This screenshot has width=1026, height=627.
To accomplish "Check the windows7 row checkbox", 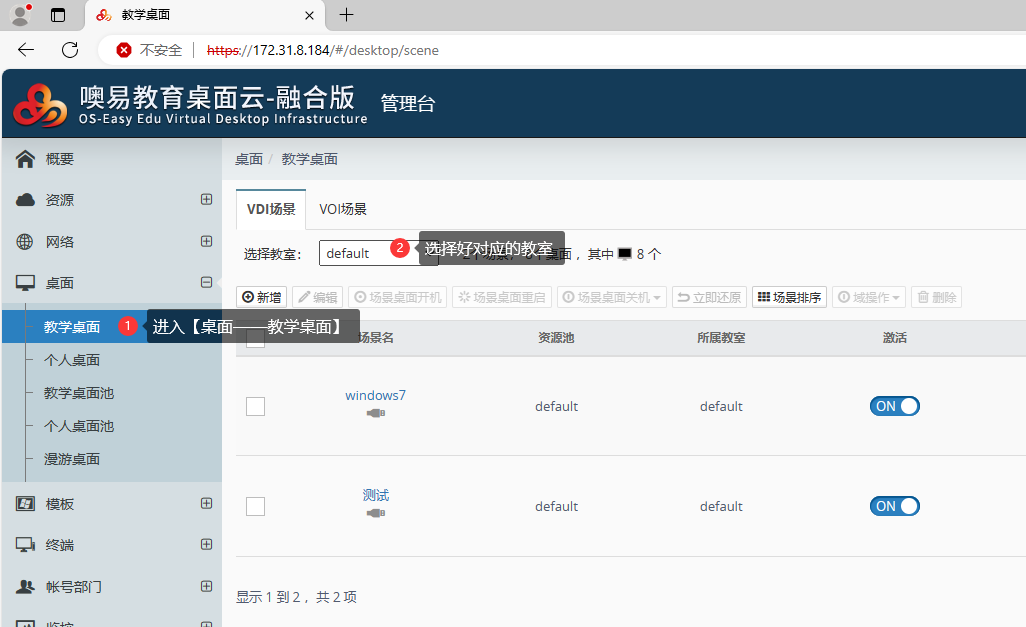I will (x=256, y=406).
